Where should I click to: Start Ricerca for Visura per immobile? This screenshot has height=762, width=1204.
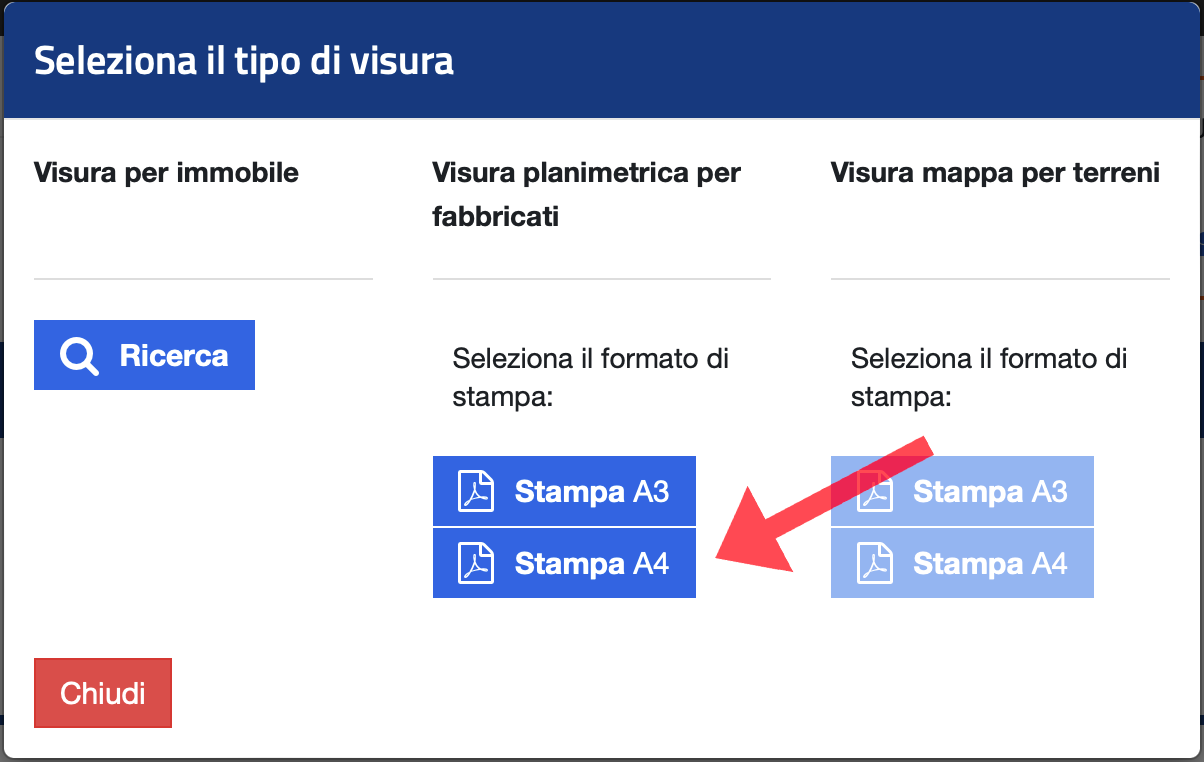click(144, 355)
